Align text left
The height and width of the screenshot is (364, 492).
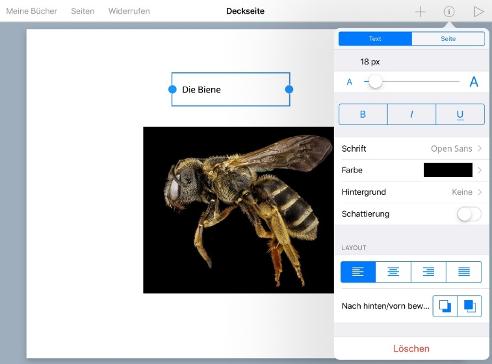pyautogui.click(x=358, y=272)
